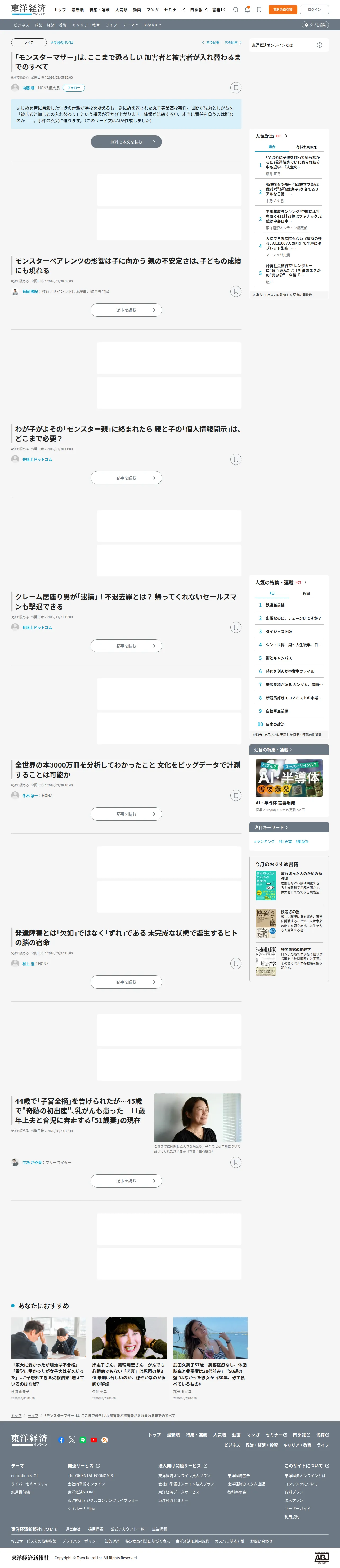This screenshot has width=340, height=1568.
Task: Click 記事を読む under モンスターペアレンツ article
Action: click(127, 310)
